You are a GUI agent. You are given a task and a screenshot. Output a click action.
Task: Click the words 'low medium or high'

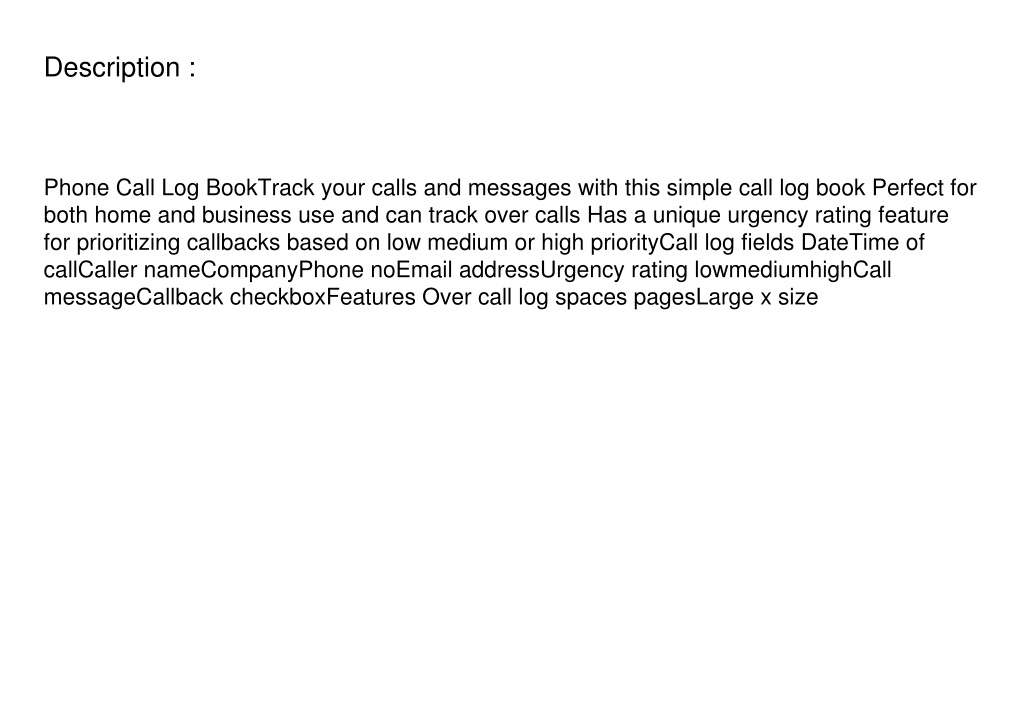coord(485,243)
